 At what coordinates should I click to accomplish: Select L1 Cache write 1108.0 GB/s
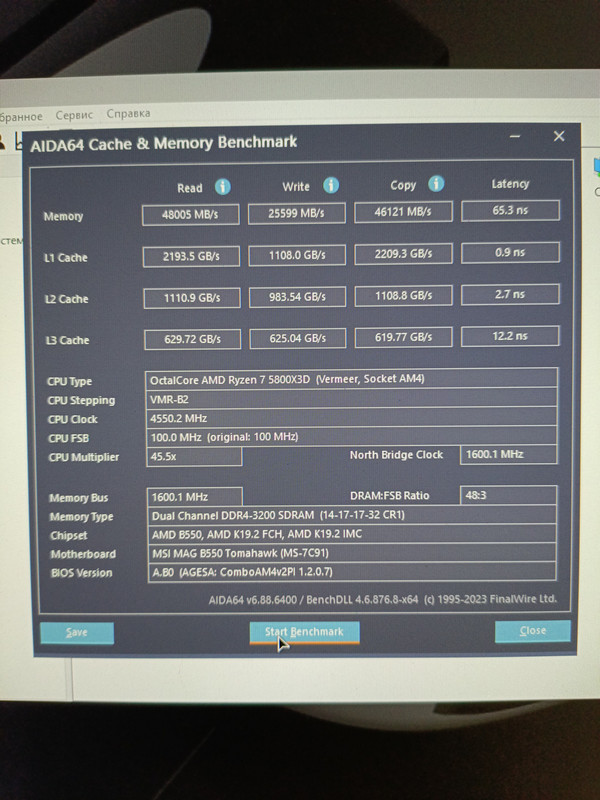297,255
